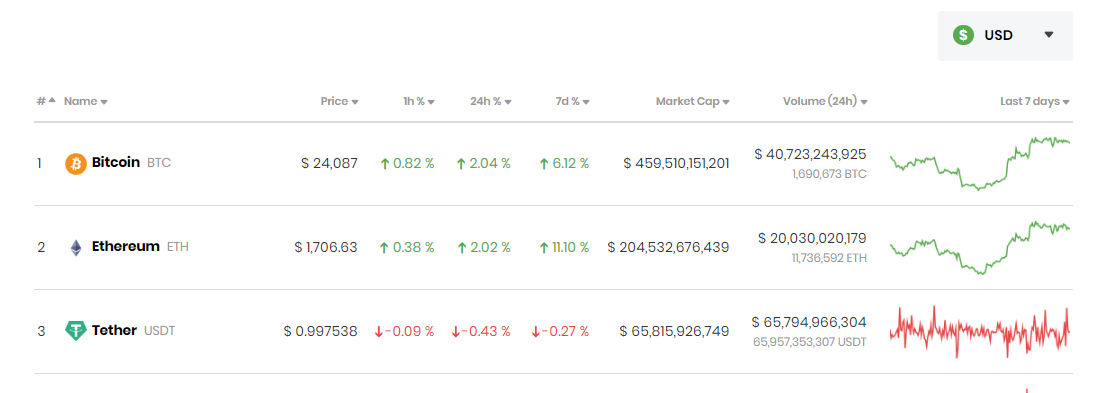Sort by Volume (24h) column header
The width and height of the screenshot is (1107, 393).
pyautogui.click(x=825, y=102)
